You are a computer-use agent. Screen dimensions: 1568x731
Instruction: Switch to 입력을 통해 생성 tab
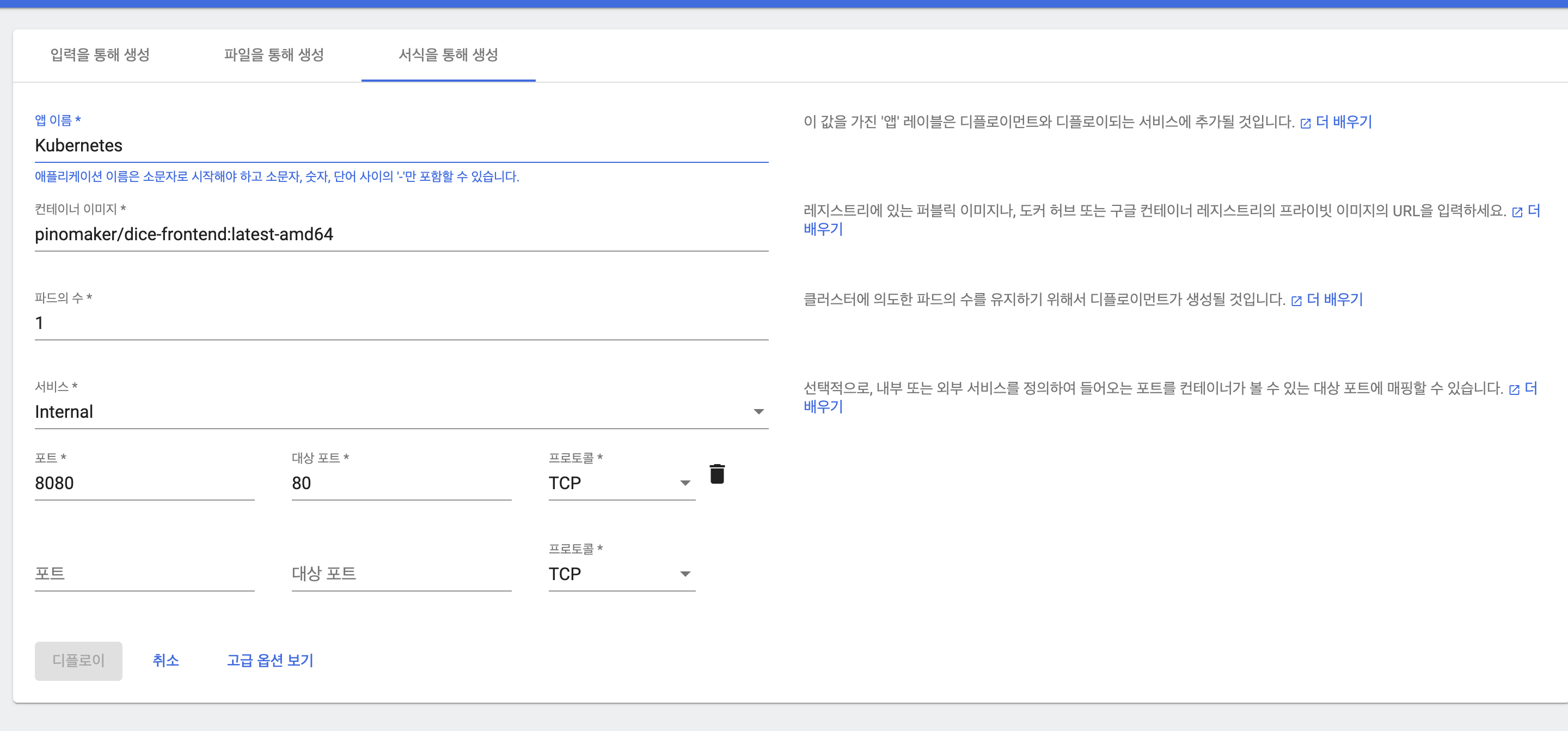pyautogui.click(x=100, y=55)
